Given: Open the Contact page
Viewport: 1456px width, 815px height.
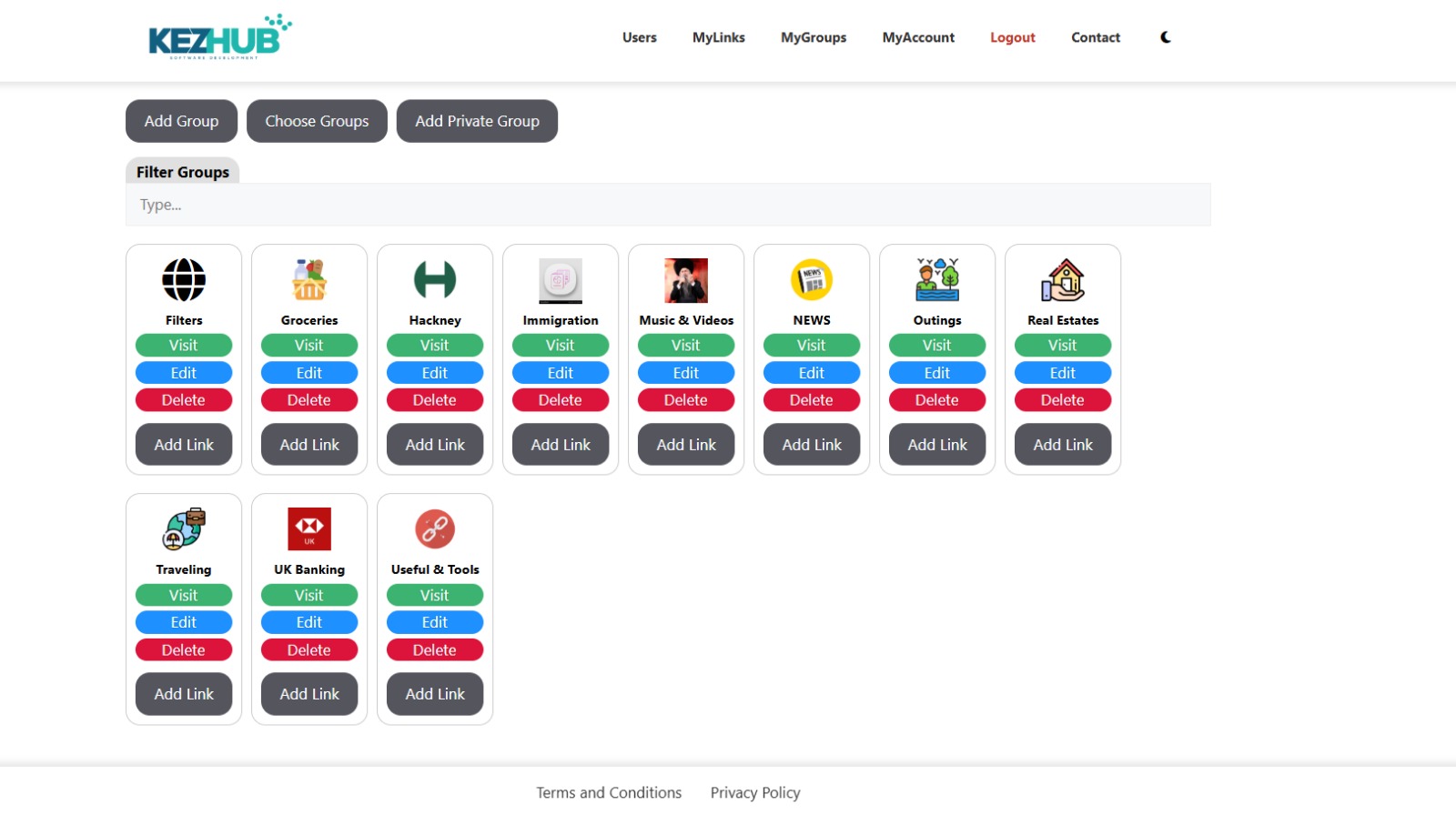Looking at the screenshot, I should [x=1096, y=37].
